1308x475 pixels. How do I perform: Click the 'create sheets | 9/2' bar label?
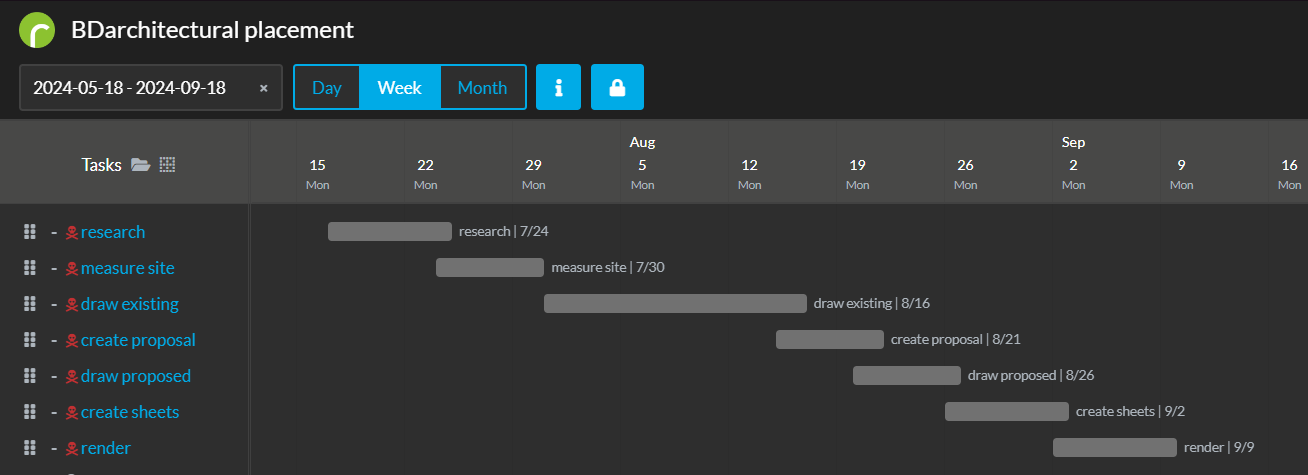click(x=1130, y=412)
